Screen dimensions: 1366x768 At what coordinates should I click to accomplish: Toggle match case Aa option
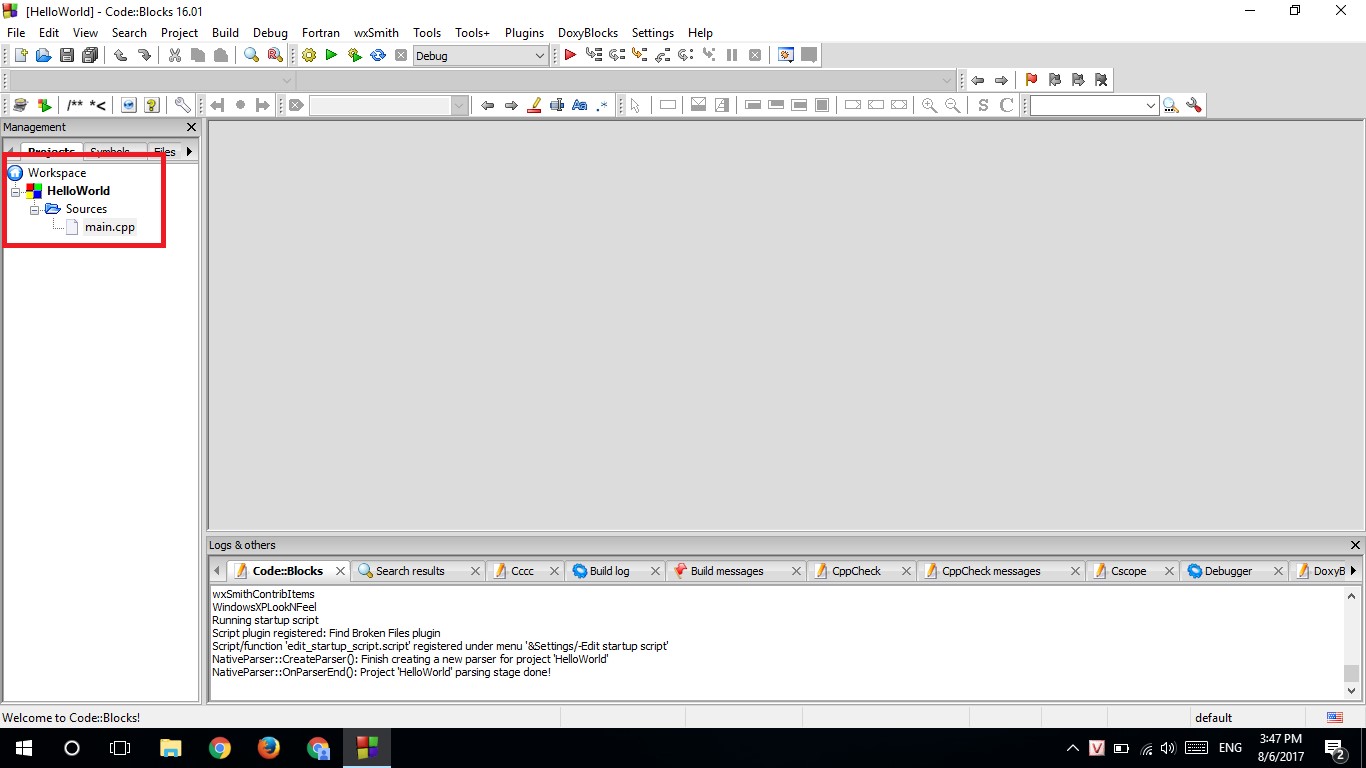pos(579,105)
